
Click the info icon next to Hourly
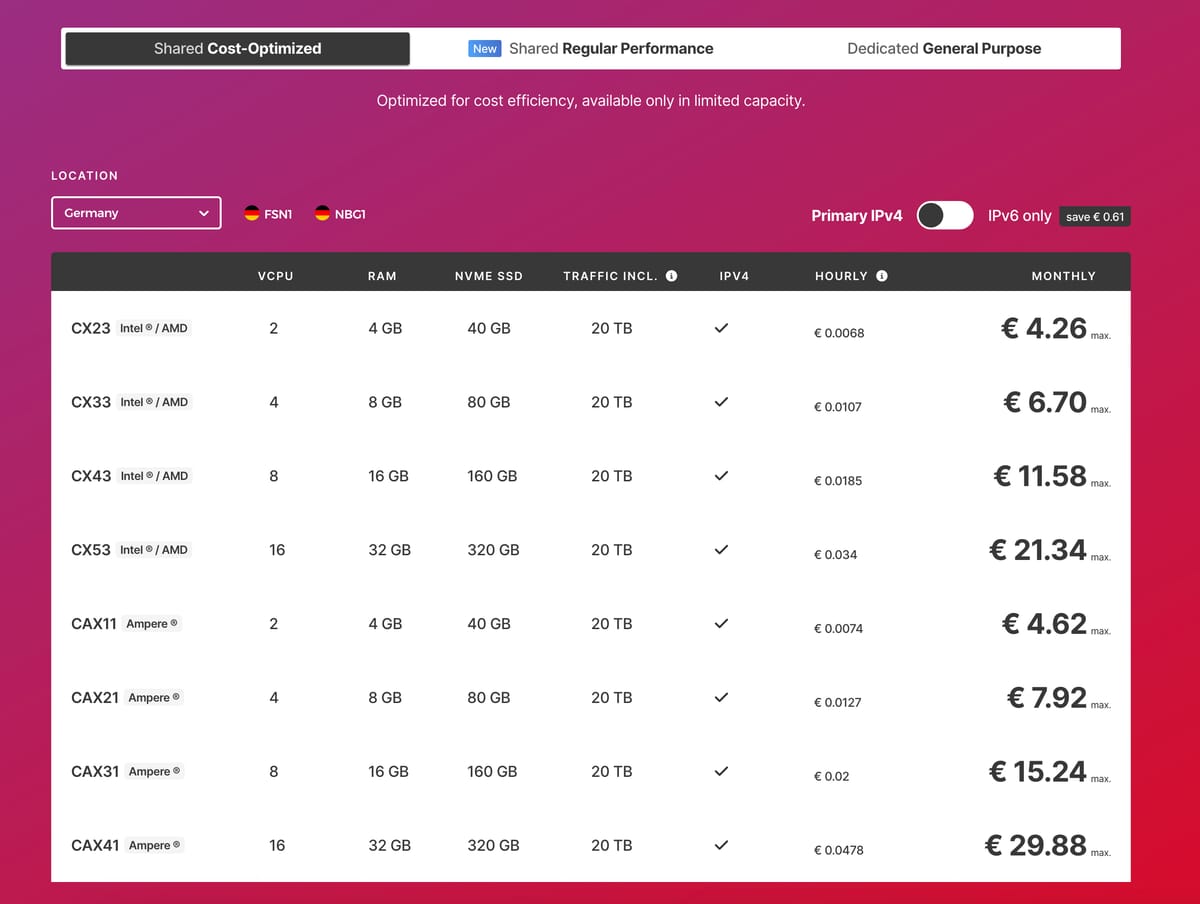(x=882, y=276)
